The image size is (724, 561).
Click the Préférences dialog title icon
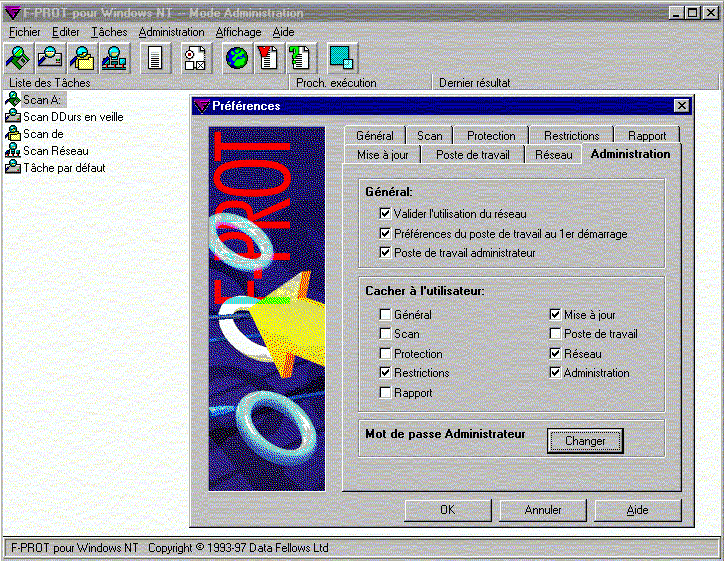click(x=202, y=106)
